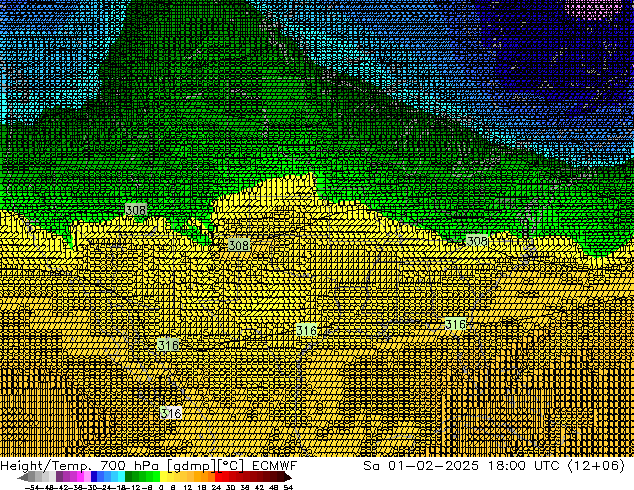Click the '[gdmp]' unit label in the title
634x490 pixels.
coord(190,466)
